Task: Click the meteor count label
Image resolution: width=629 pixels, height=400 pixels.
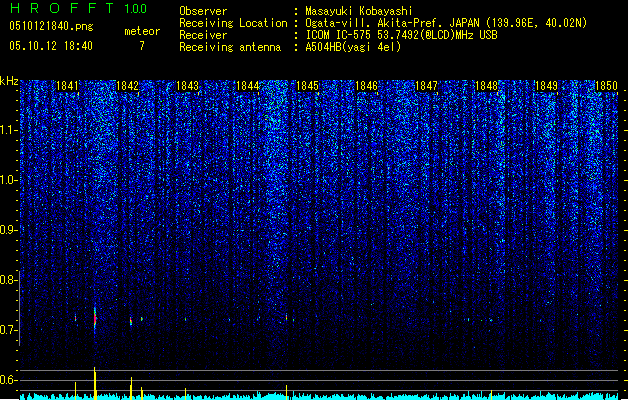Action: pyautogui.click(x=142, y=31)
